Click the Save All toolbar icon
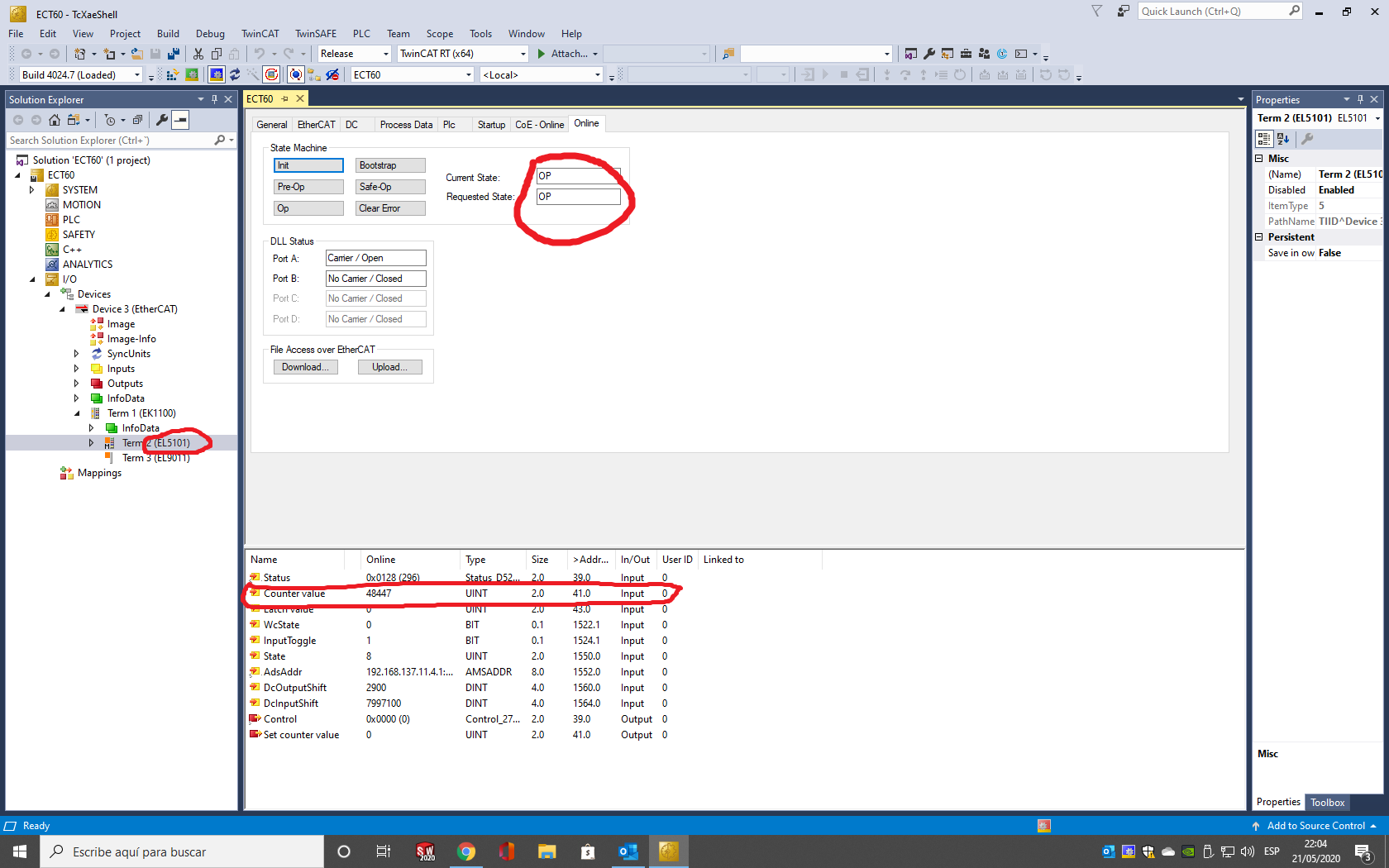Screen dimensions: 1389x868 (174, 54)
